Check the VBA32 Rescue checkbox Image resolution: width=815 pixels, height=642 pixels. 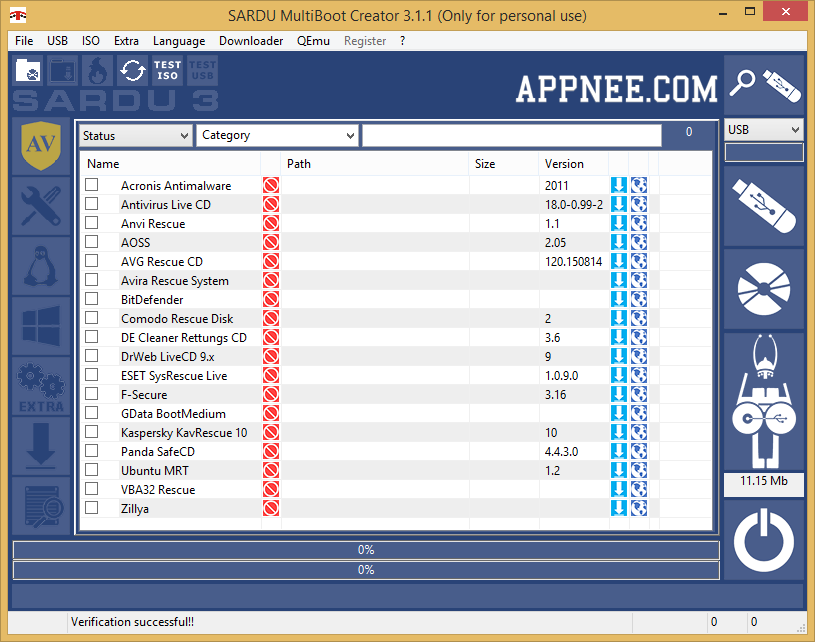pyautogui.click(x=91, y=489)
